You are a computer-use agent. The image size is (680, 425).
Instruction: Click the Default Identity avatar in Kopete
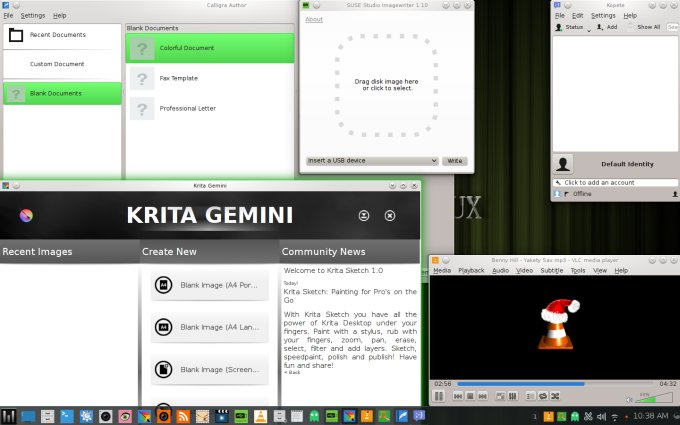pyautogui.click(x=564, y=164)
